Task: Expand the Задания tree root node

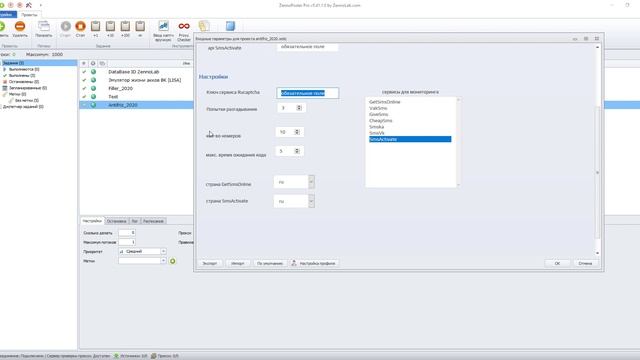Action: [x=1, y=63]
